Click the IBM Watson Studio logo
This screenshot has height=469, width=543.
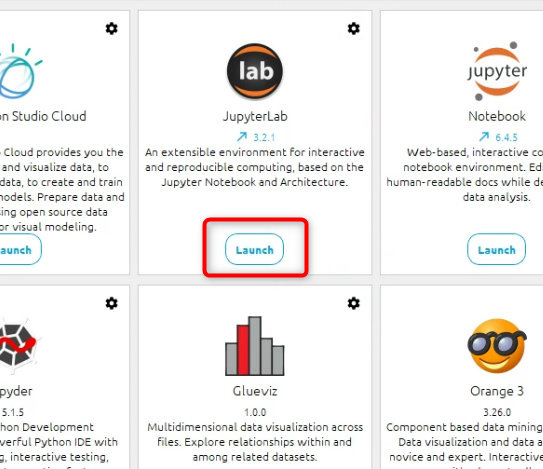20,71
